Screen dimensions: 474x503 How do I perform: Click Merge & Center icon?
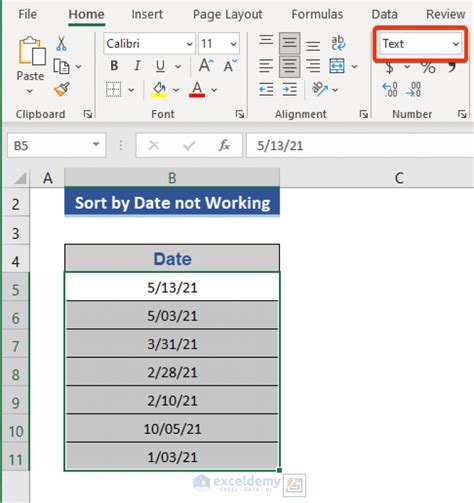(337, 66)
